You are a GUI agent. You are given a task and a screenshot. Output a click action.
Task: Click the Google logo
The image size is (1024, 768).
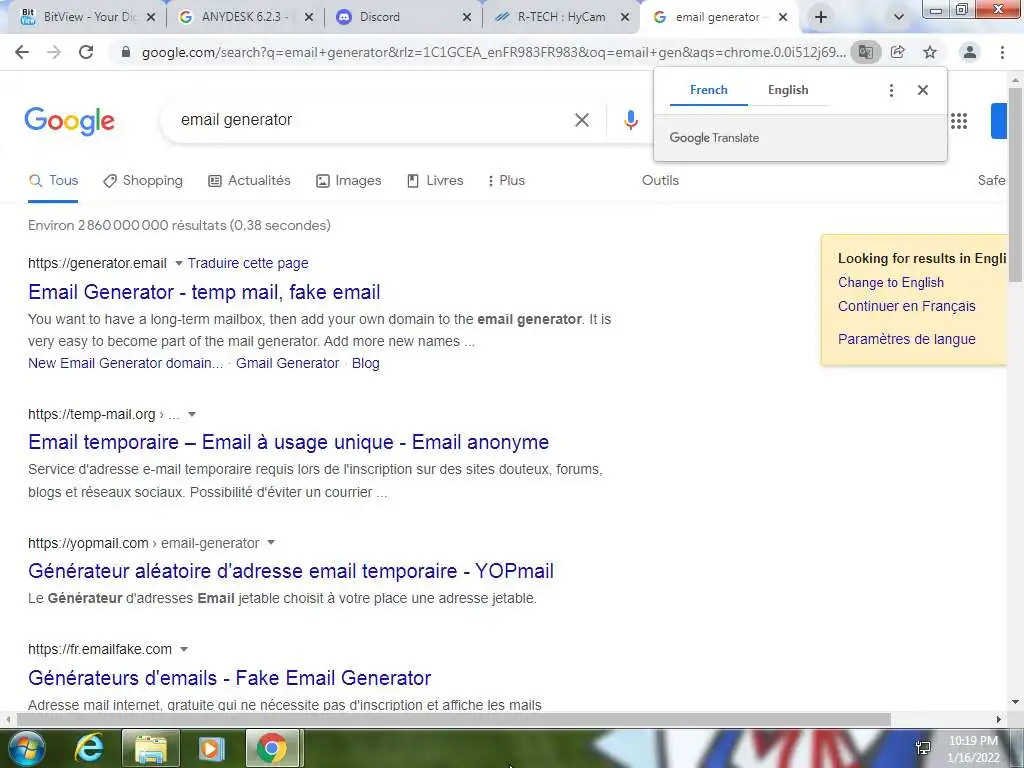(x=69, y=121)
